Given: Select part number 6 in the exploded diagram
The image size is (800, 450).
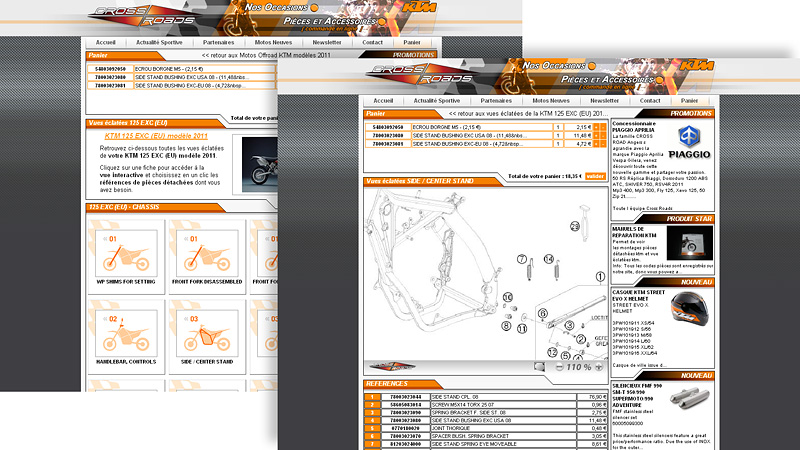Looking at the screenshot, I should 542,313.
